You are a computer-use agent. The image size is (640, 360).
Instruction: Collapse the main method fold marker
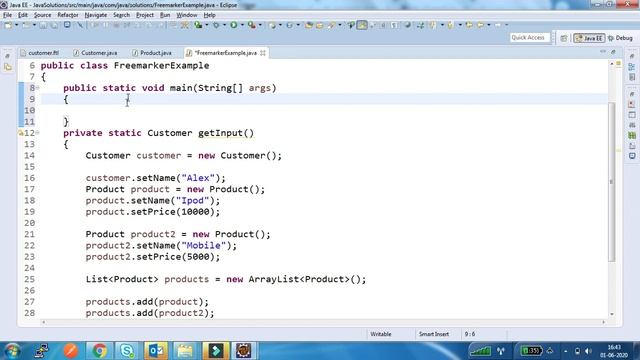(38, 87)
